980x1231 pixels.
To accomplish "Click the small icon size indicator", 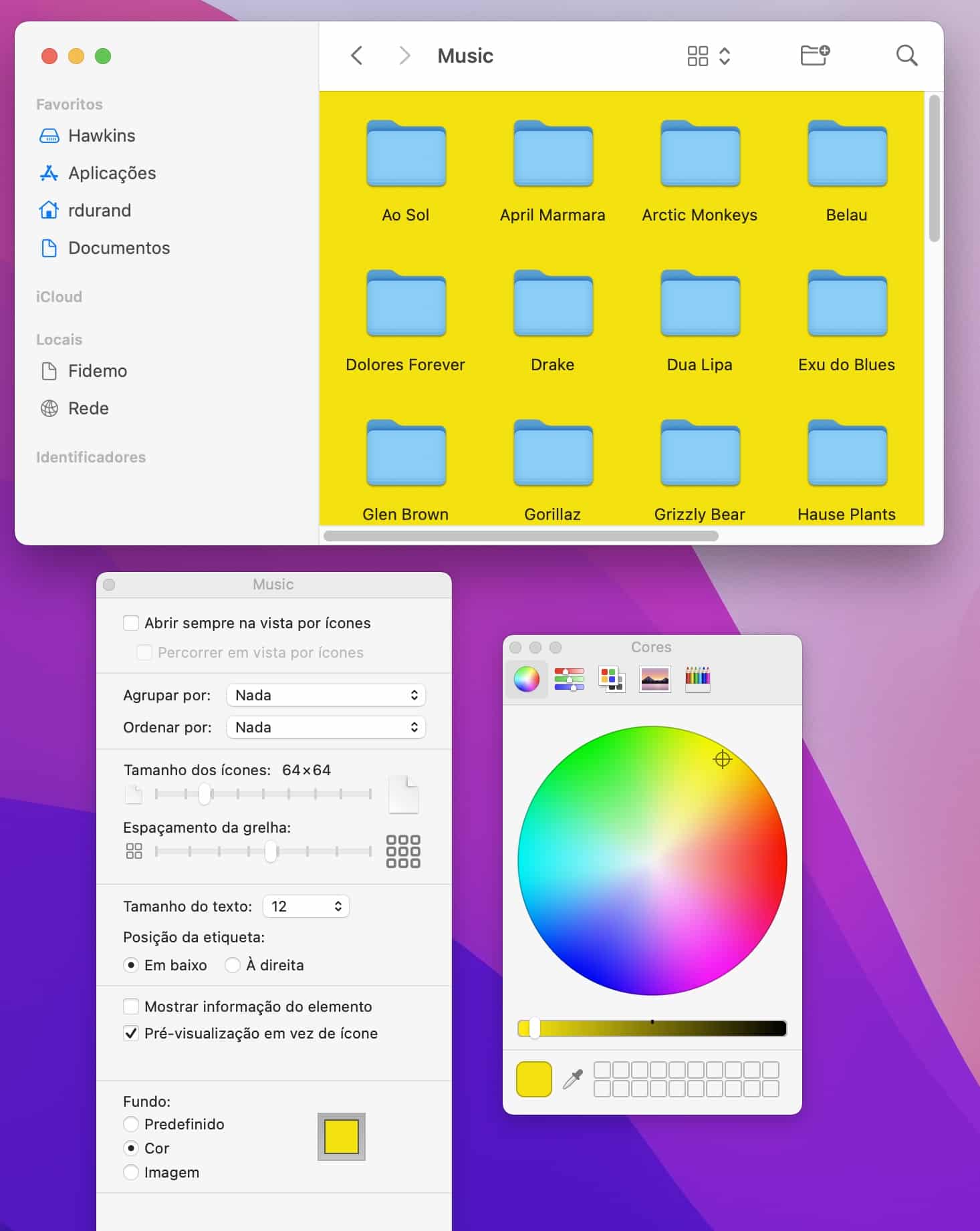I will [x=134, y=795].
